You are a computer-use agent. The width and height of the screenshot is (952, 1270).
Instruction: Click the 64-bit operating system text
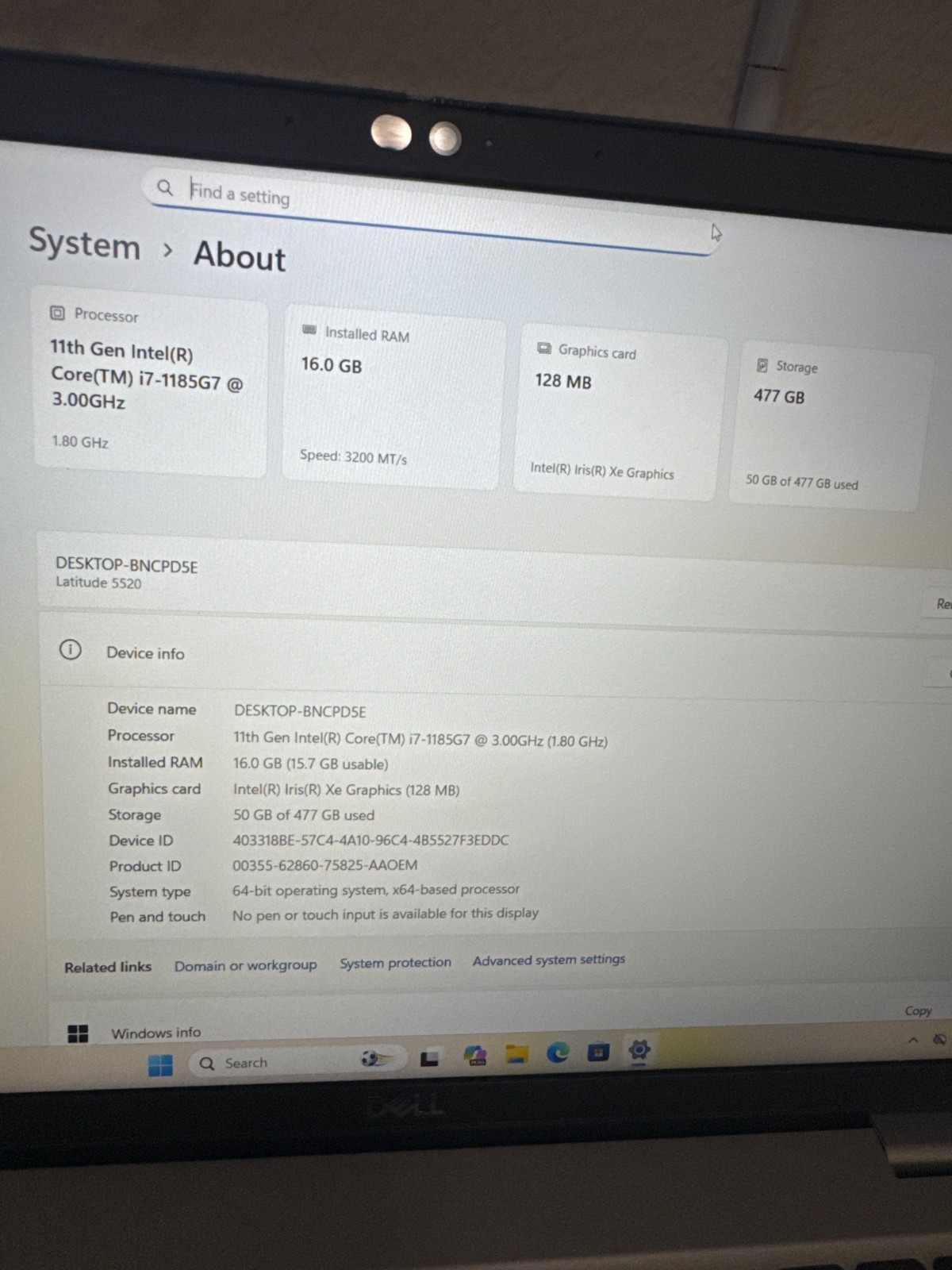coord(376,890)
